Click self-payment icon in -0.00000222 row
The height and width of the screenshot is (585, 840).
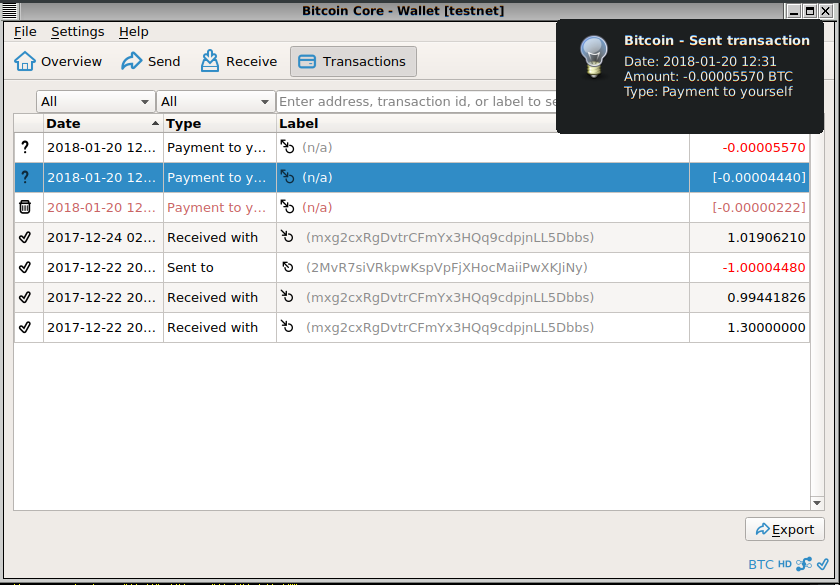[288, 207]
